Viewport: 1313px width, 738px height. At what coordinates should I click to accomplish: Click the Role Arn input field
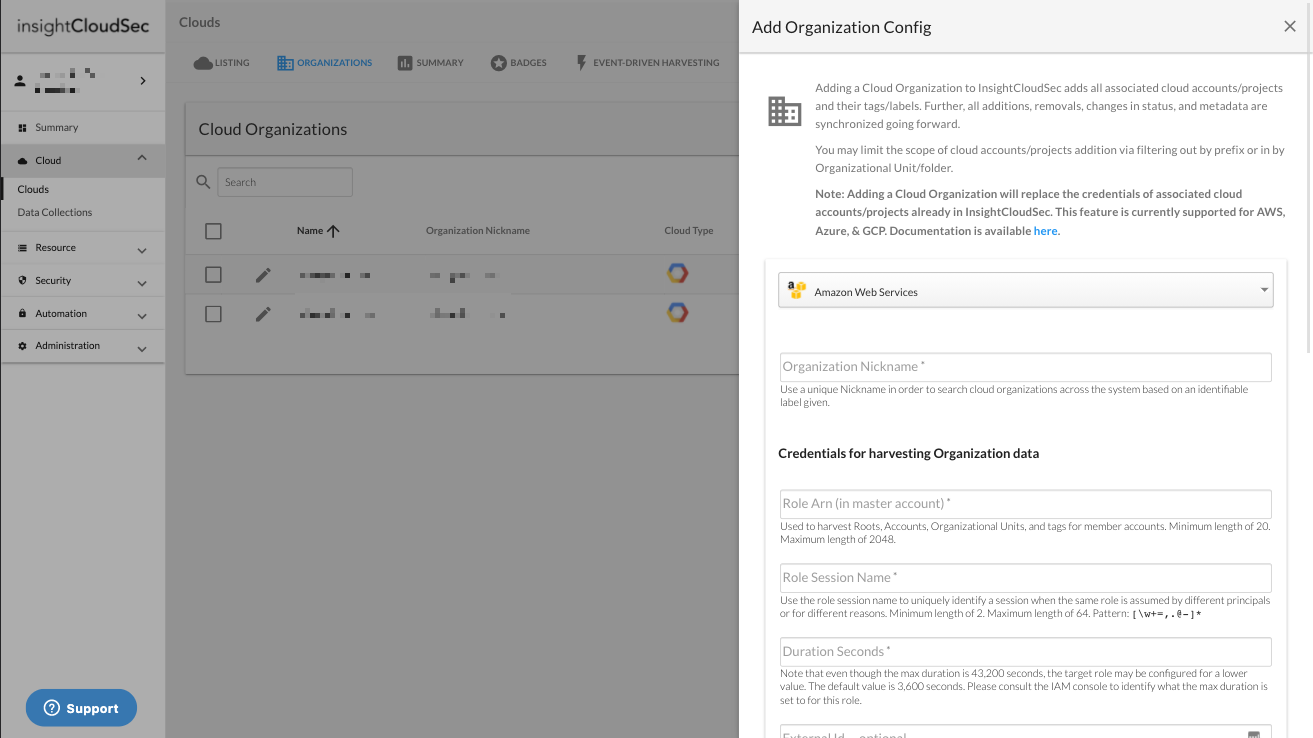coord(1026,504)
